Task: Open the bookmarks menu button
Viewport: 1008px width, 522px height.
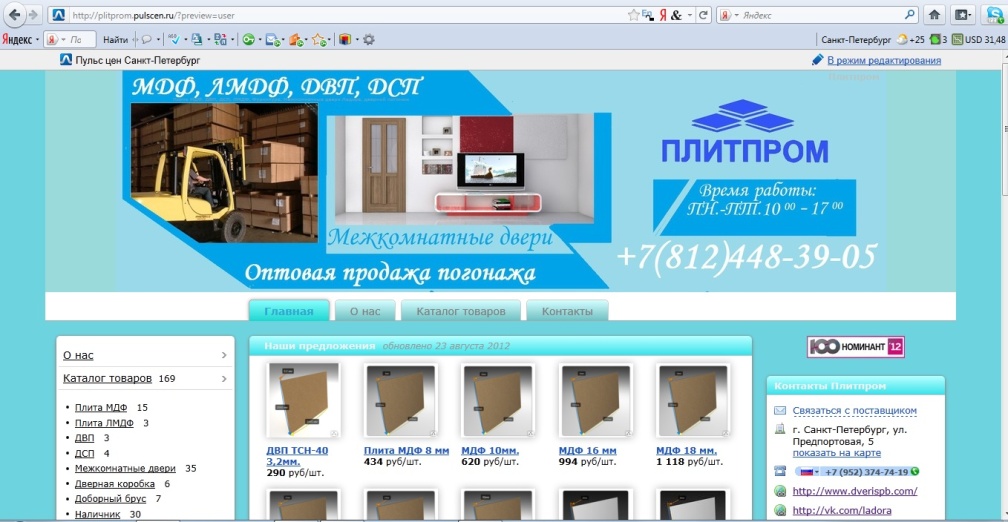Action: point(962,15)
